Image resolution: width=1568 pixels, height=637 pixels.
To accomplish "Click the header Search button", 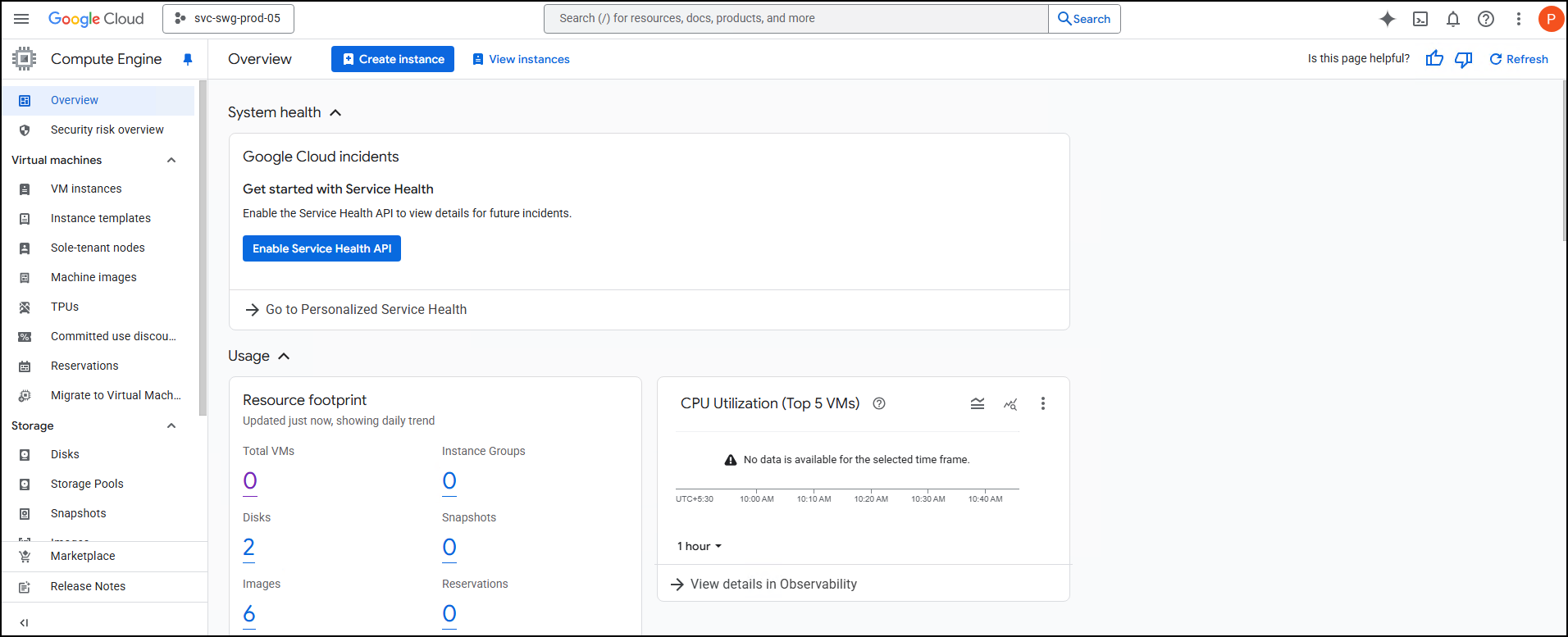I will coord(1084,19).
